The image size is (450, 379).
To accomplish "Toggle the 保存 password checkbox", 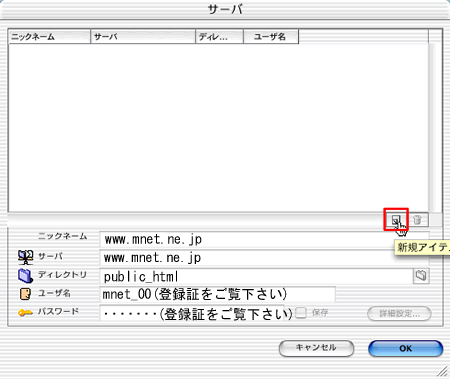I will [301, 313].
